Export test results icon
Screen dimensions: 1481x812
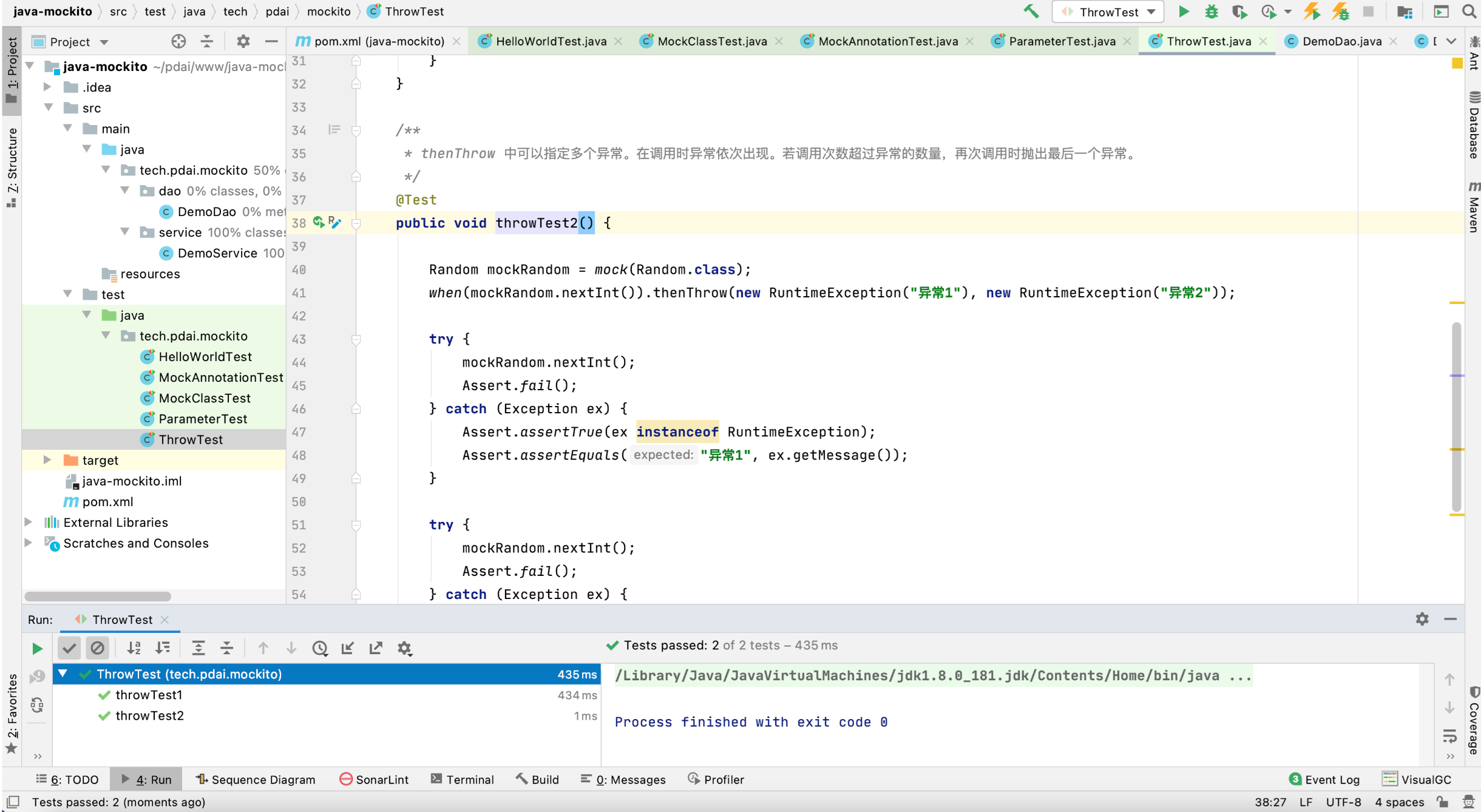pos(376,648)
